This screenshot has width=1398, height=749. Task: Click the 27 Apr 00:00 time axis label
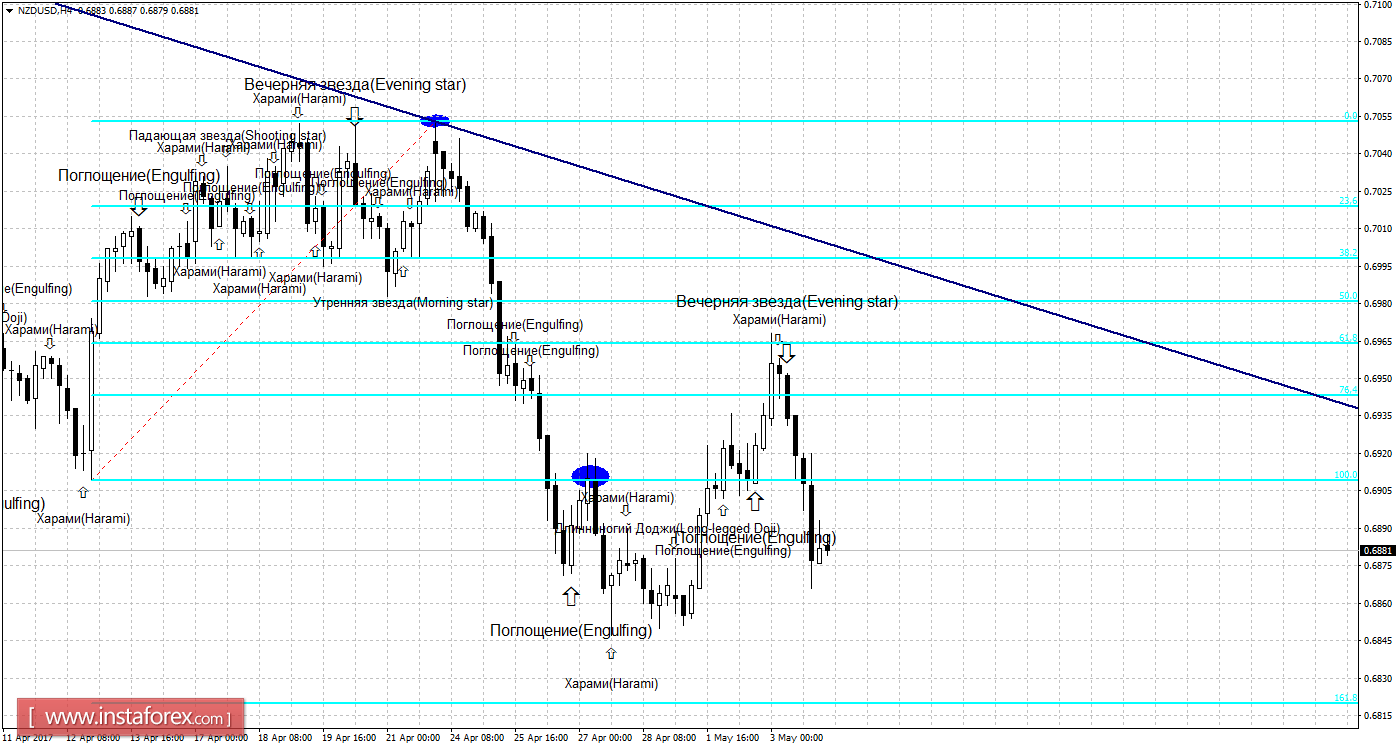[604, 738]
